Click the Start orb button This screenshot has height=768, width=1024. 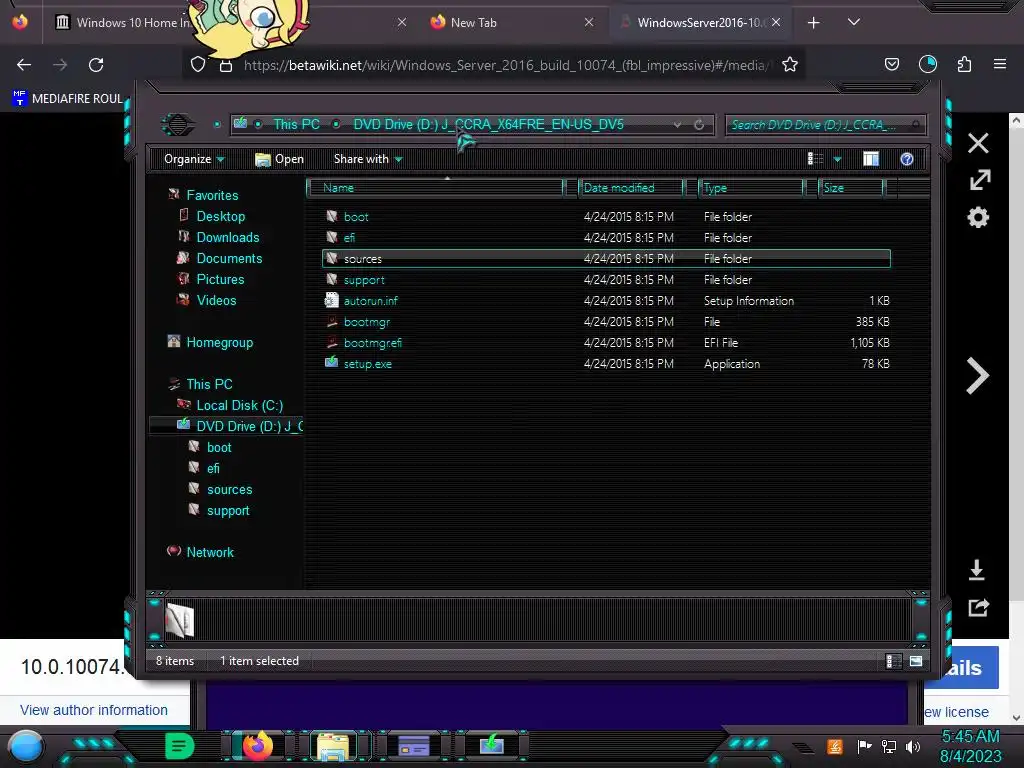(26, 747)
